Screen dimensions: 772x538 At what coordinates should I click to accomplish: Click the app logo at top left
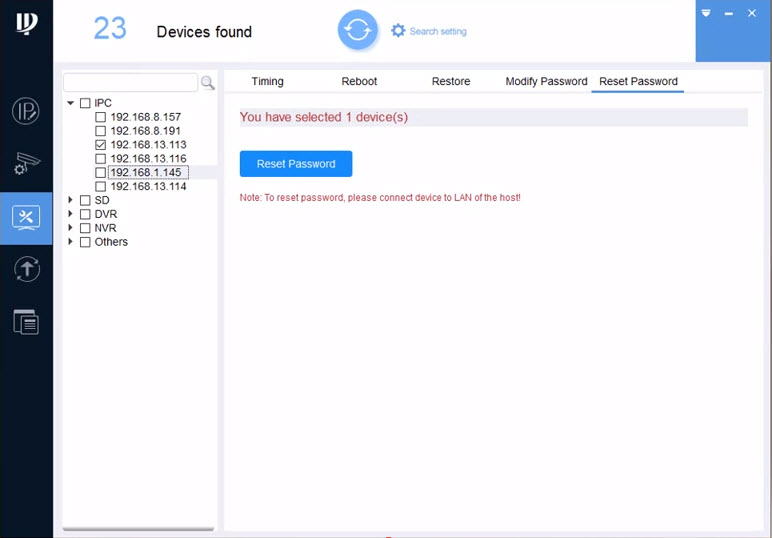pos(26,23)
